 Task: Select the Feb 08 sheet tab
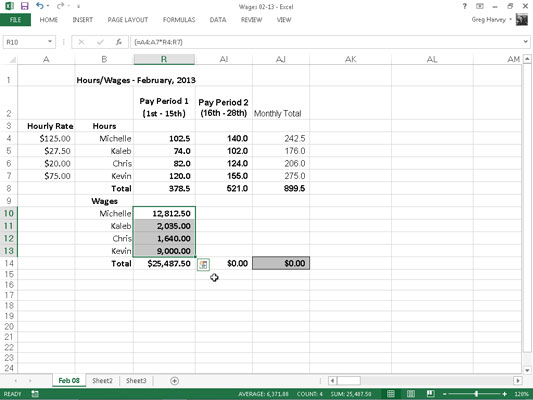click(x=69, y=381)
